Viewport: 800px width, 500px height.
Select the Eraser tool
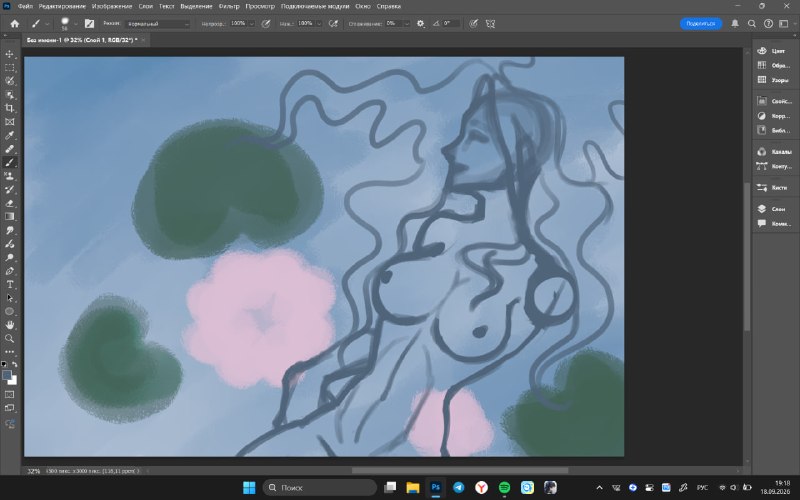(x=10, y=203)
